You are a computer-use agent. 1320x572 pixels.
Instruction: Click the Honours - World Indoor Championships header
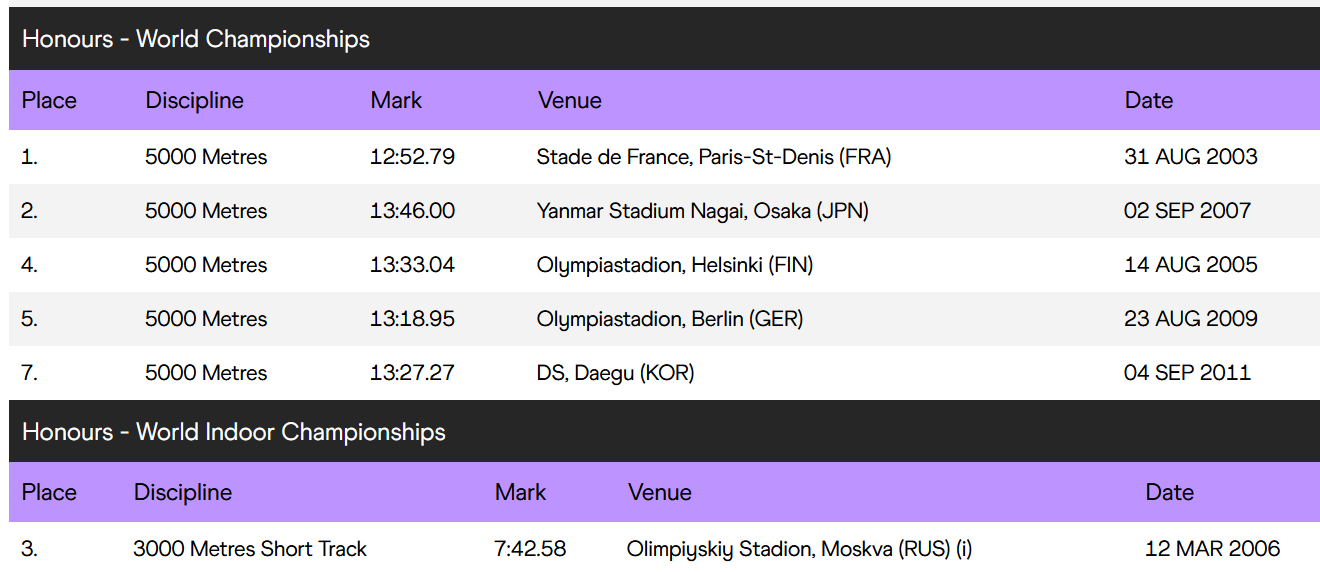click(234, 432)
